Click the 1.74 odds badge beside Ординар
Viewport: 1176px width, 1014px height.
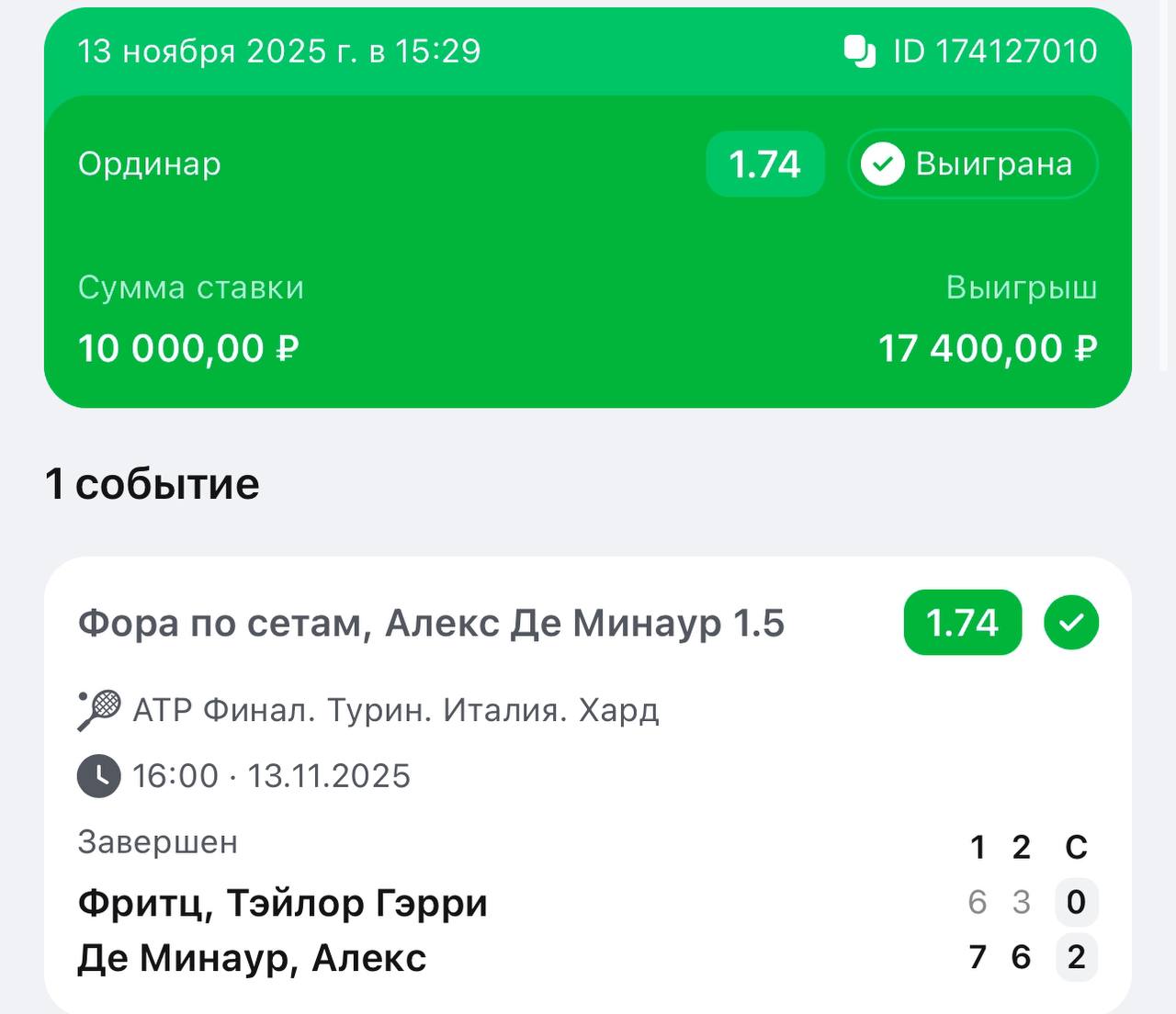click(764, 164)
